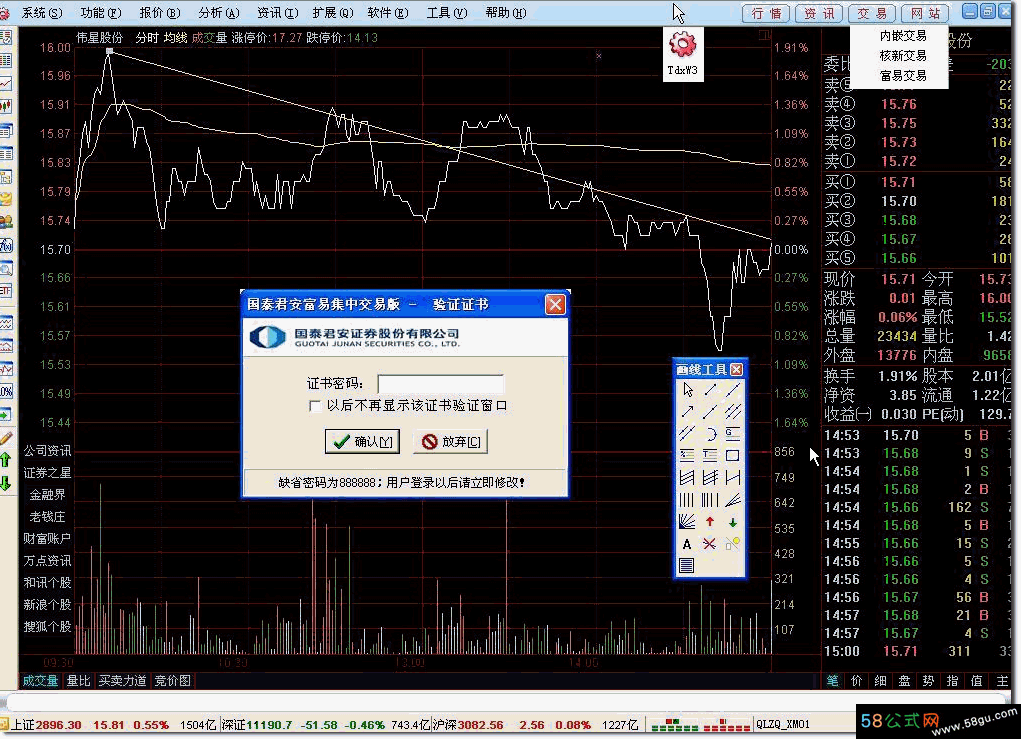
Task: Select the 笔 tab in quote panel
Action: pos(832,681)
